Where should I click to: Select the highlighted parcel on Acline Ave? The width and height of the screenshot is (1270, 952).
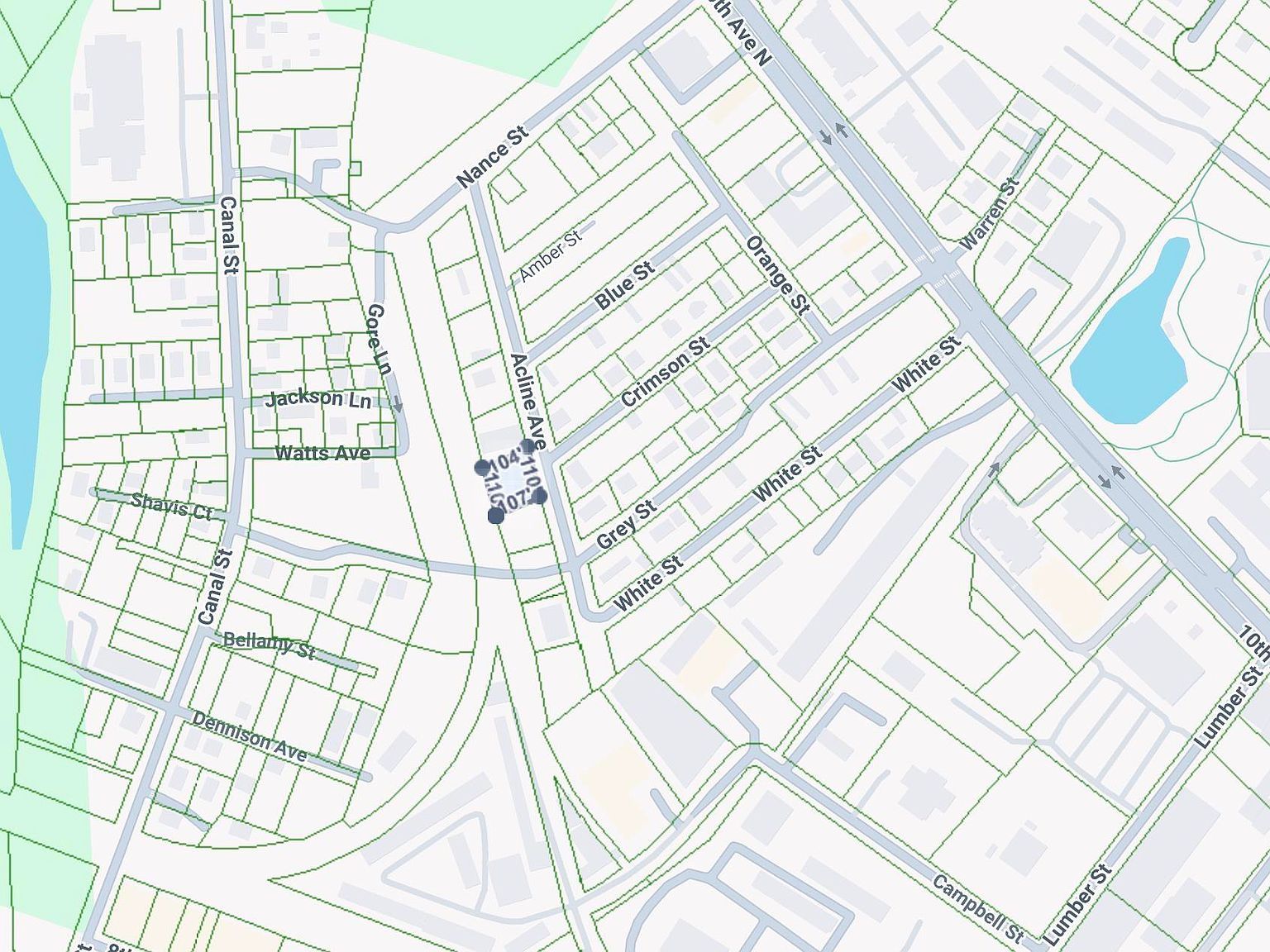511,481
